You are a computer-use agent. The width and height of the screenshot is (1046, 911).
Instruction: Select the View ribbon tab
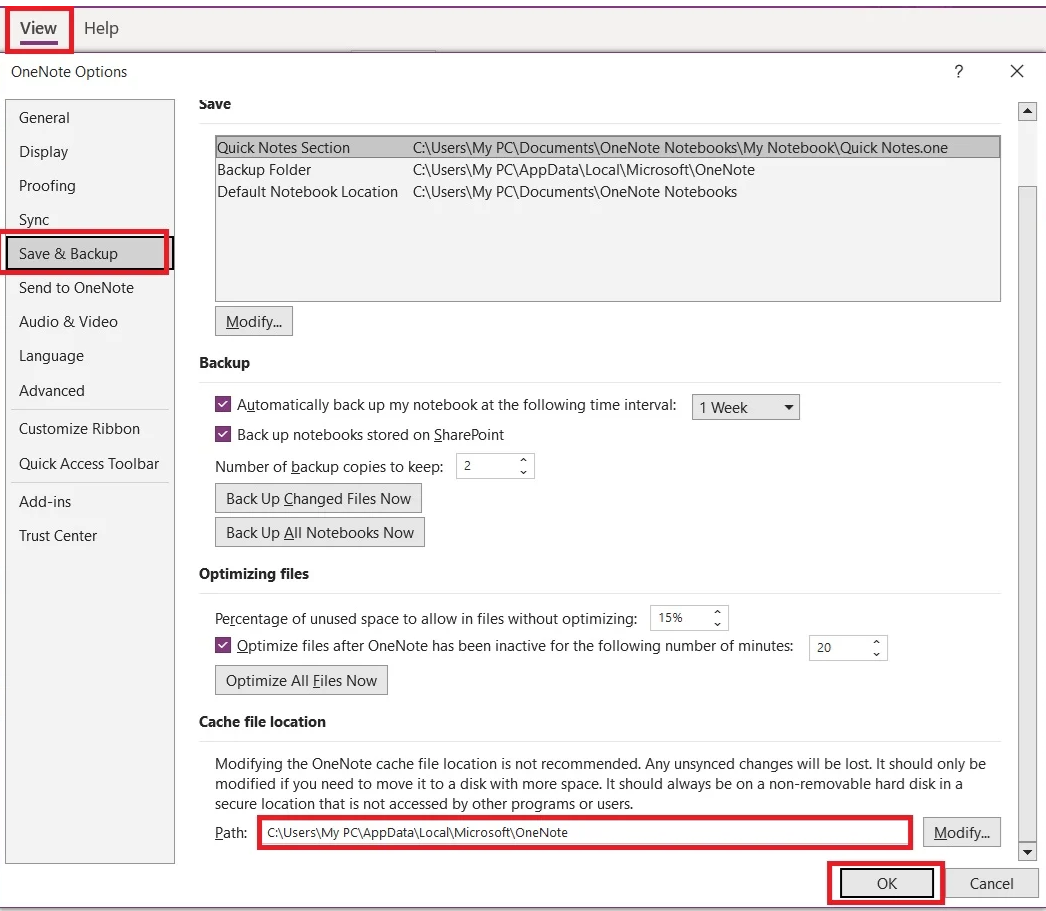coord(38,28)
